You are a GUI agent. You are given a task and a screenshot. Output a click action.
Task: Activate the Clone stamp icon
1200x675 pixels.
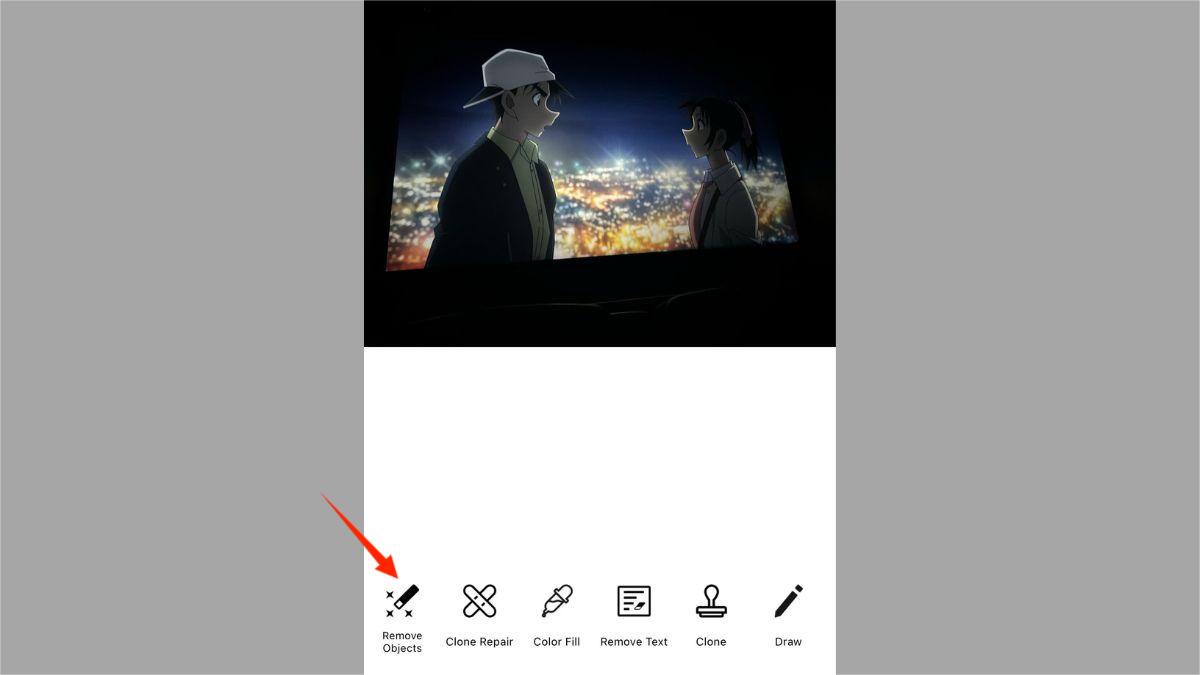coord(711,601)
